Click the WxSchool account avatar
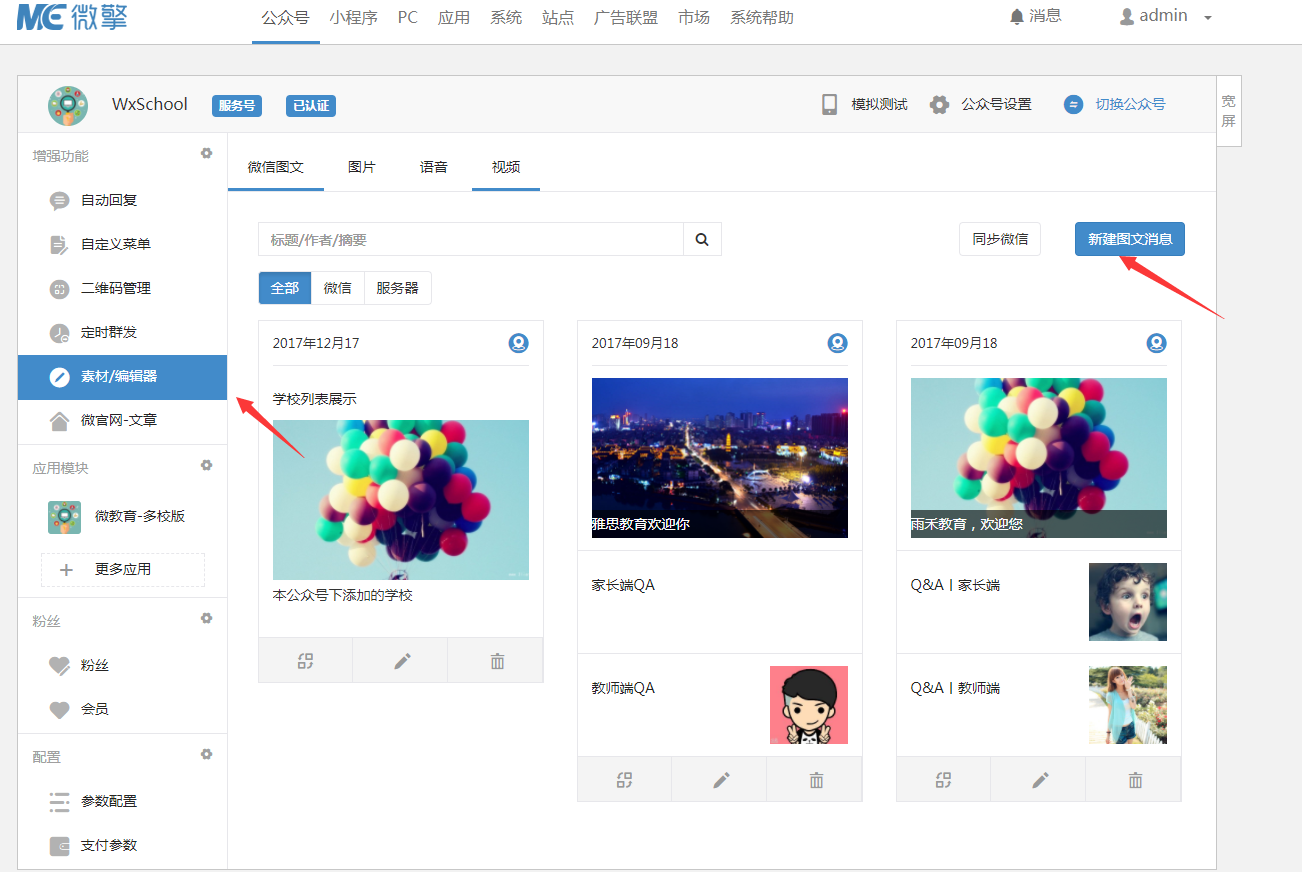1302x872 pixels. (x=68, y=105)
